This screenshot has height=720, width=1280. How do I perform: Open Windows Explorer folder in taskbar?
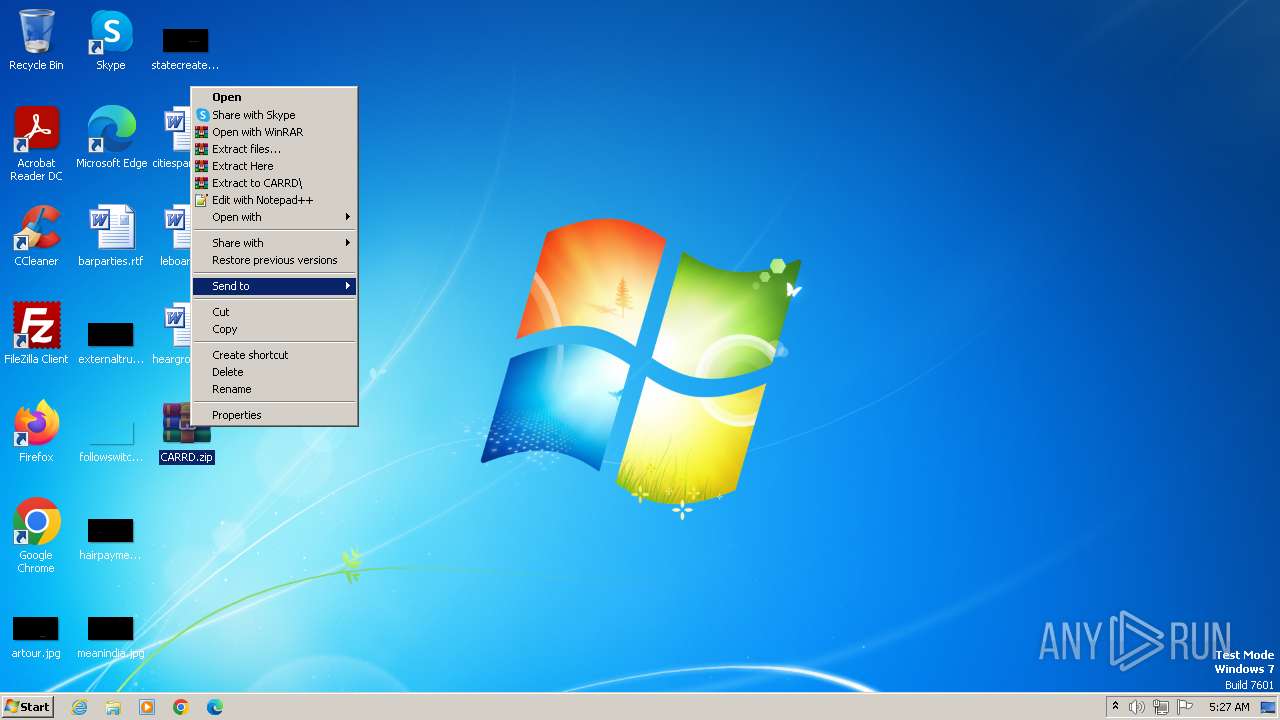(x=113, y=707)
